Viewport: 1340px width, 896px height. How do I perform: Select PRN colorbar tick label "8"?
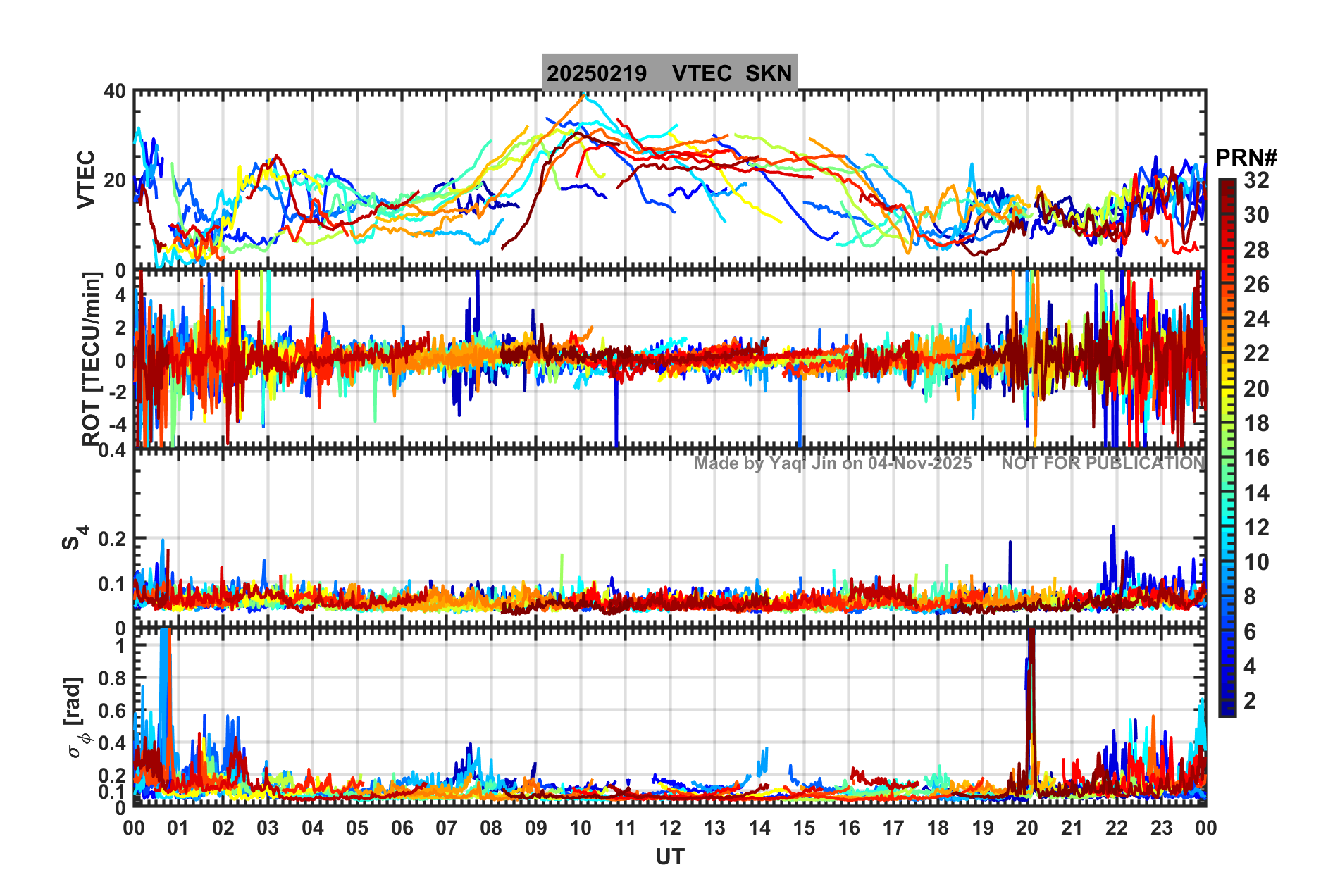pos(1250,597)
